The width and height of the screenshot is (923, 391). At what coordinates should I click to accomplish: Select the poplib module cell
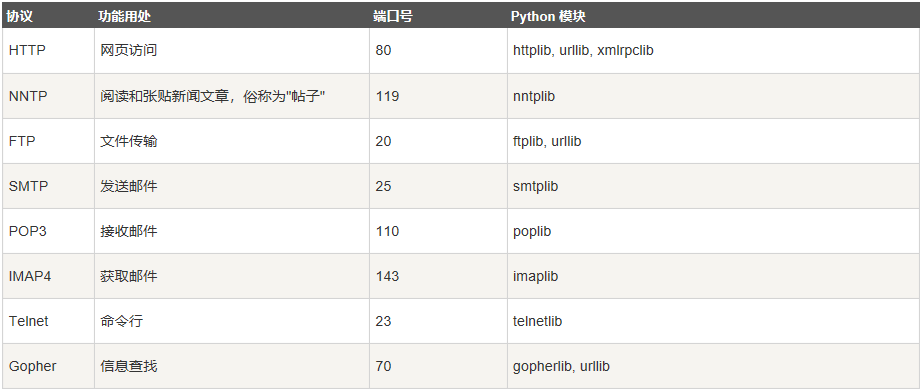[714, 231]
